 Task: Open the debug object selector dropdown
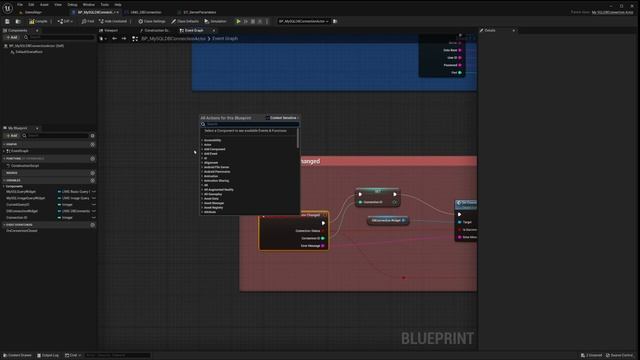tap(303, 21)
